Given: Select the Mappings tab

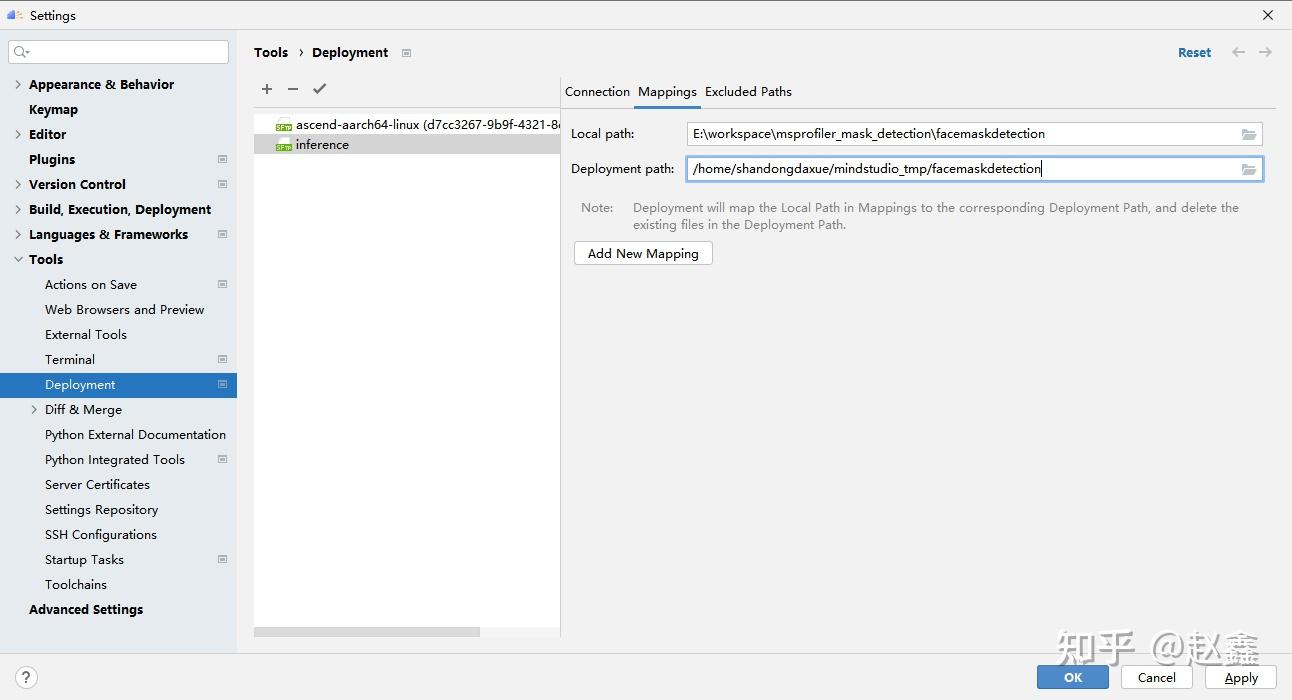Looking at the screenshot, I should coord(667,91).
